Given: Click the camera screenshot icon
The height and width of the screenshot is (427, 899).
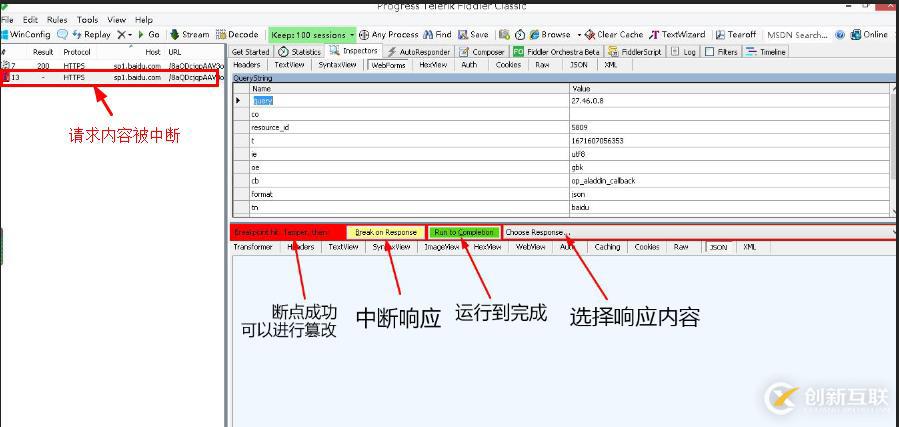Looking at the screenshot, I should click(x=504, y=34).
